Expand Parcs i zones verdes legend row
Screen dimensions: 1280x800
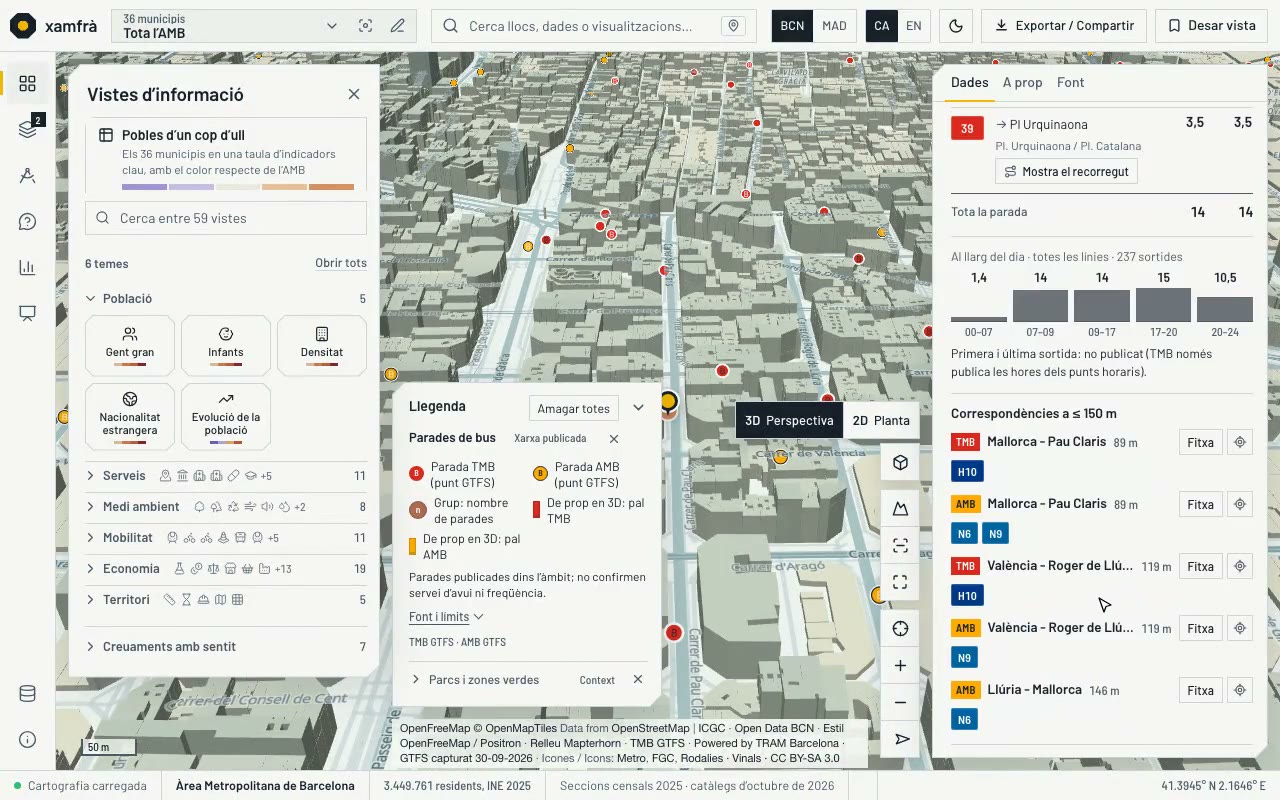[x=484, y=680]
